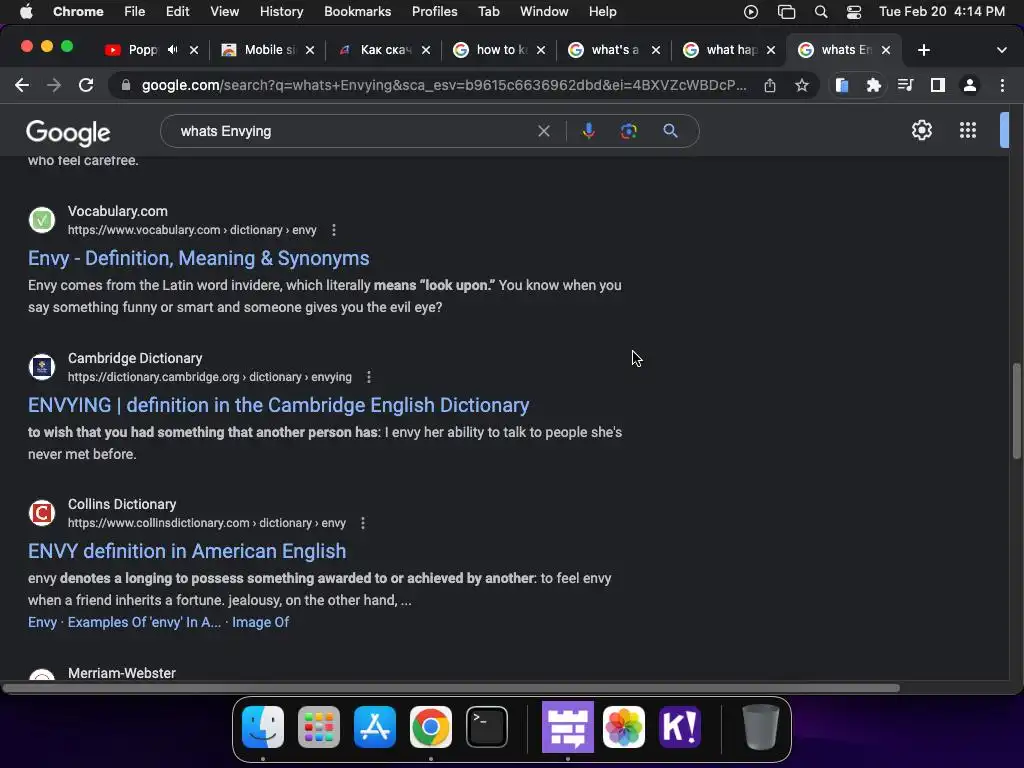Show the Chrome side panel
The image size is (1024, 768).
[938, 86]
